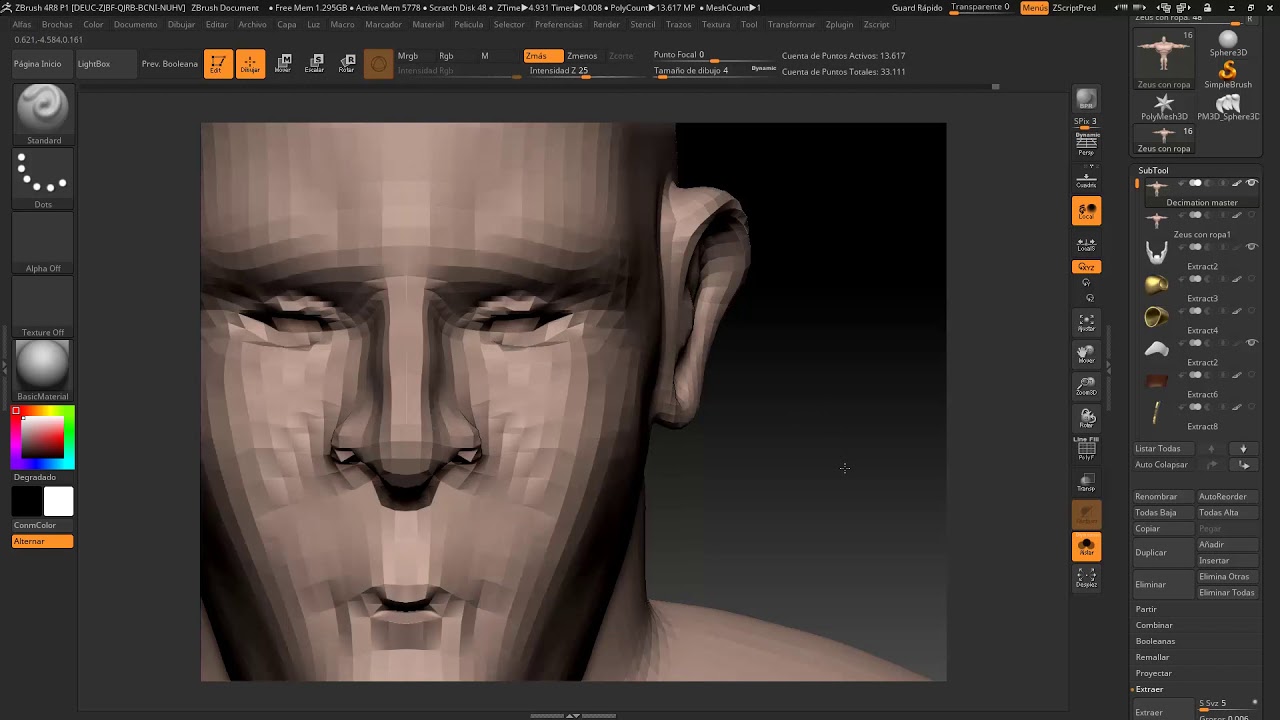
Task: Open the Texture Off selector
Action: 43,307
